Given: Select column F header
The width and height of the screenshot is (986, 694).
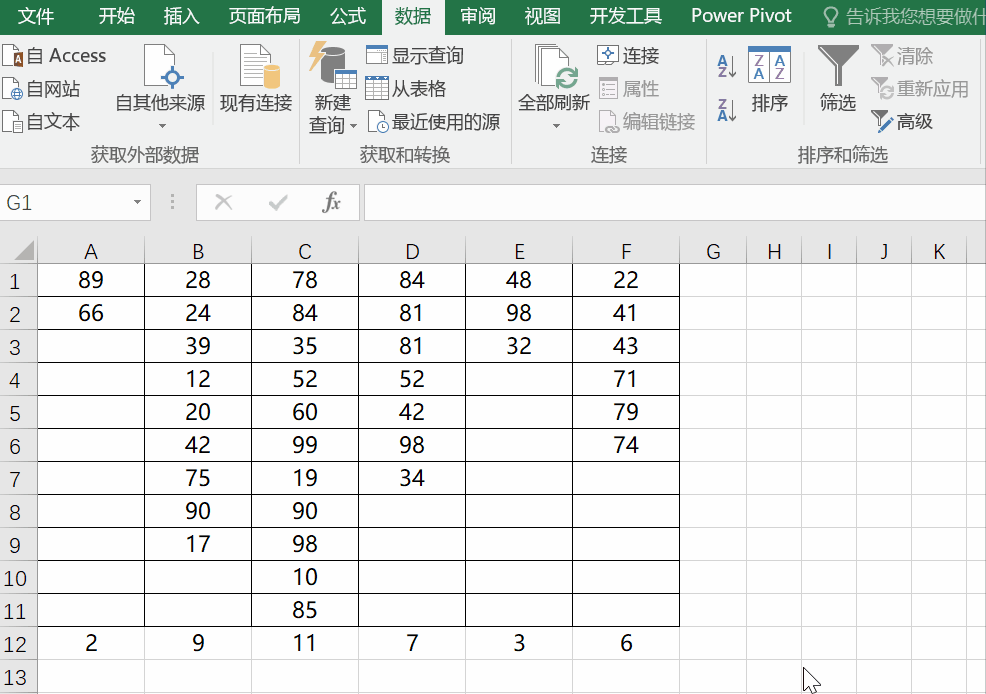Looking at the screenshot, I should point(626,251).
